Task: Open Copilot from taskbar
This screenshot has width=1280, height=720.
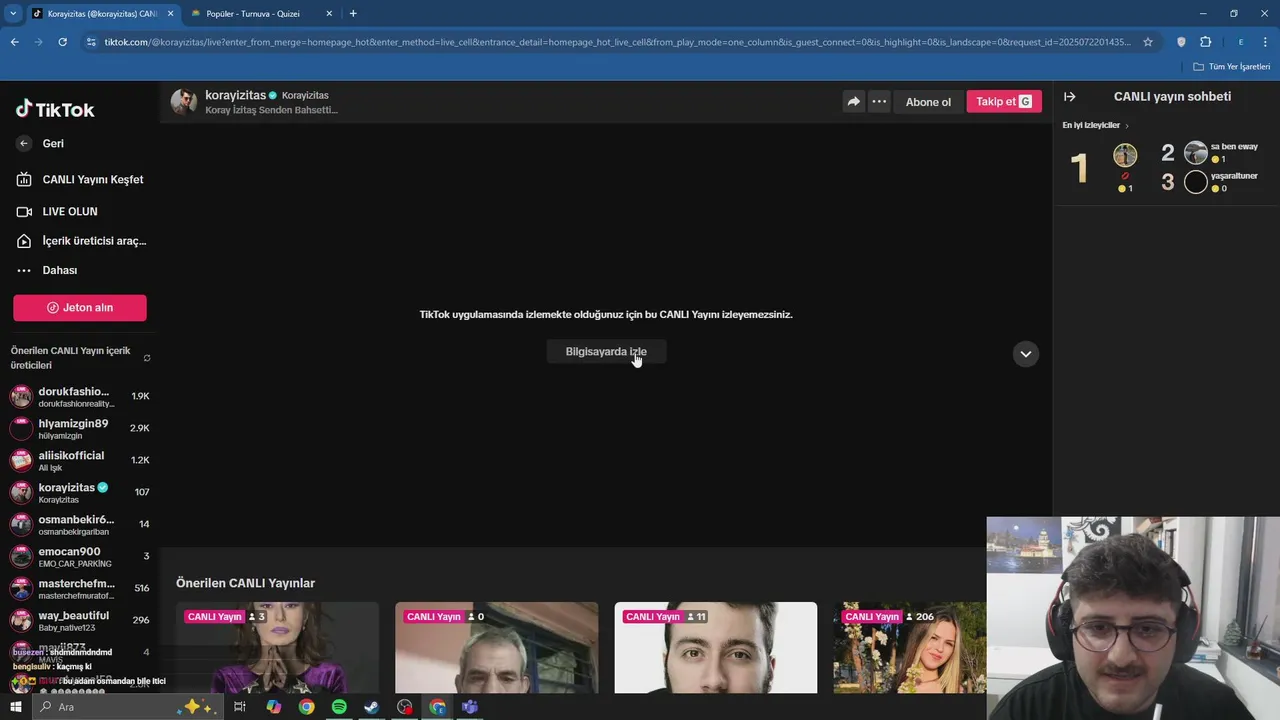Action: [273, 707]
